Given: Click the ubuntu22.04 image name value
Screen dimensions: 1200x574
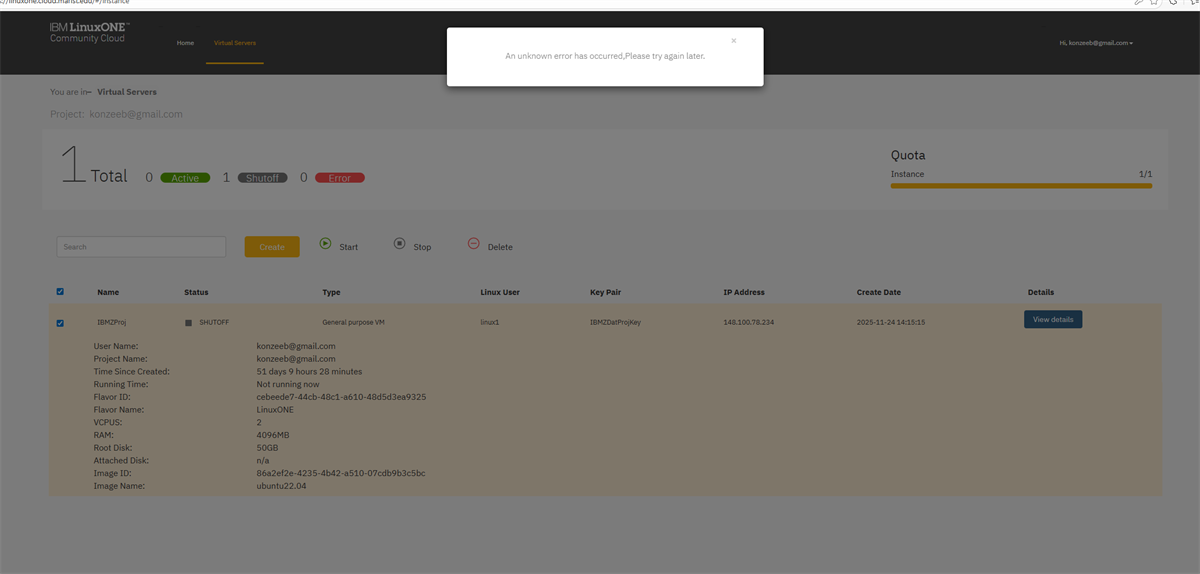Looking at the screenshot, I should click(x=281, y=486).
